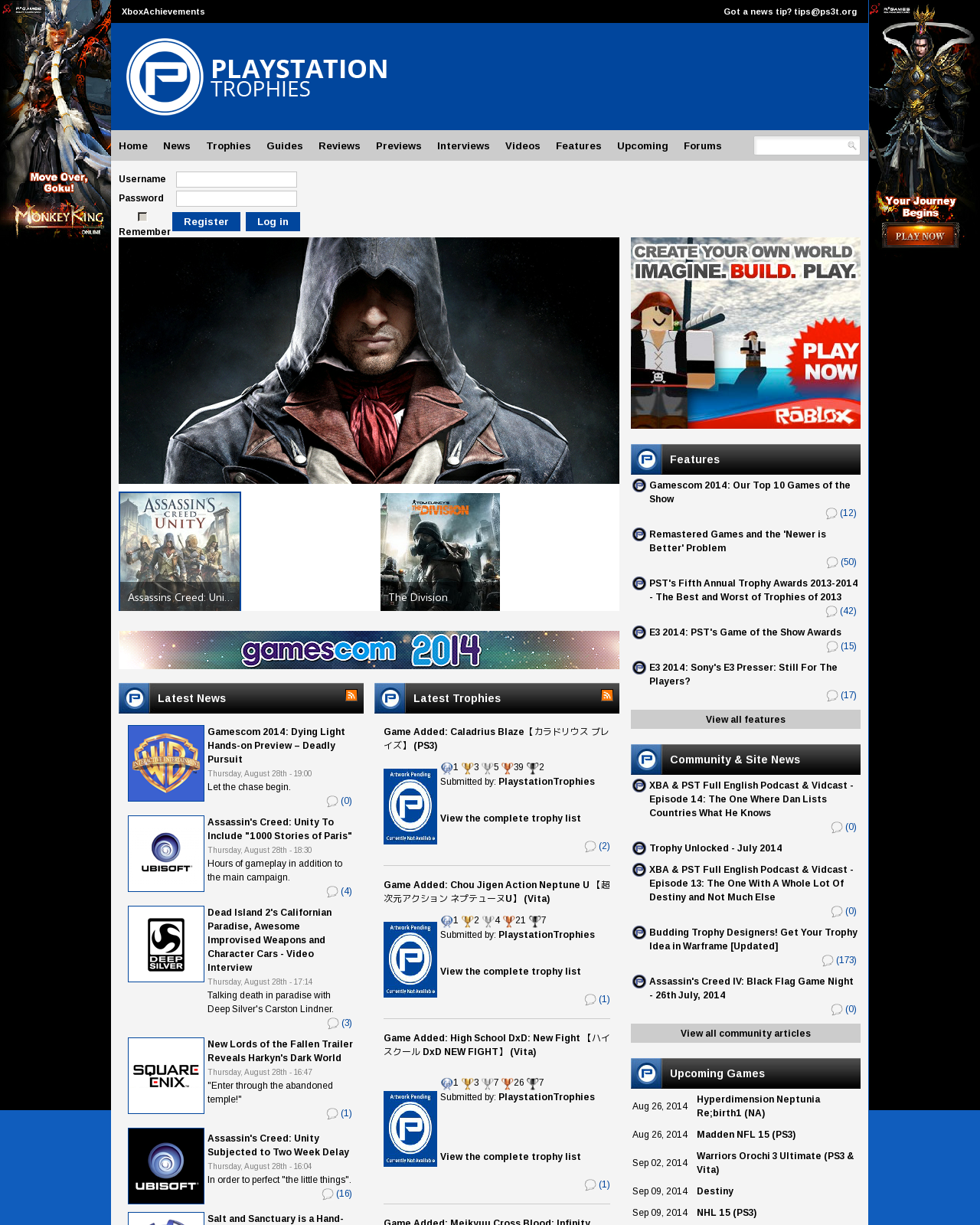
Task: Click the Warner Bros logo thumbnail
Action: click(x=166, y=763)
